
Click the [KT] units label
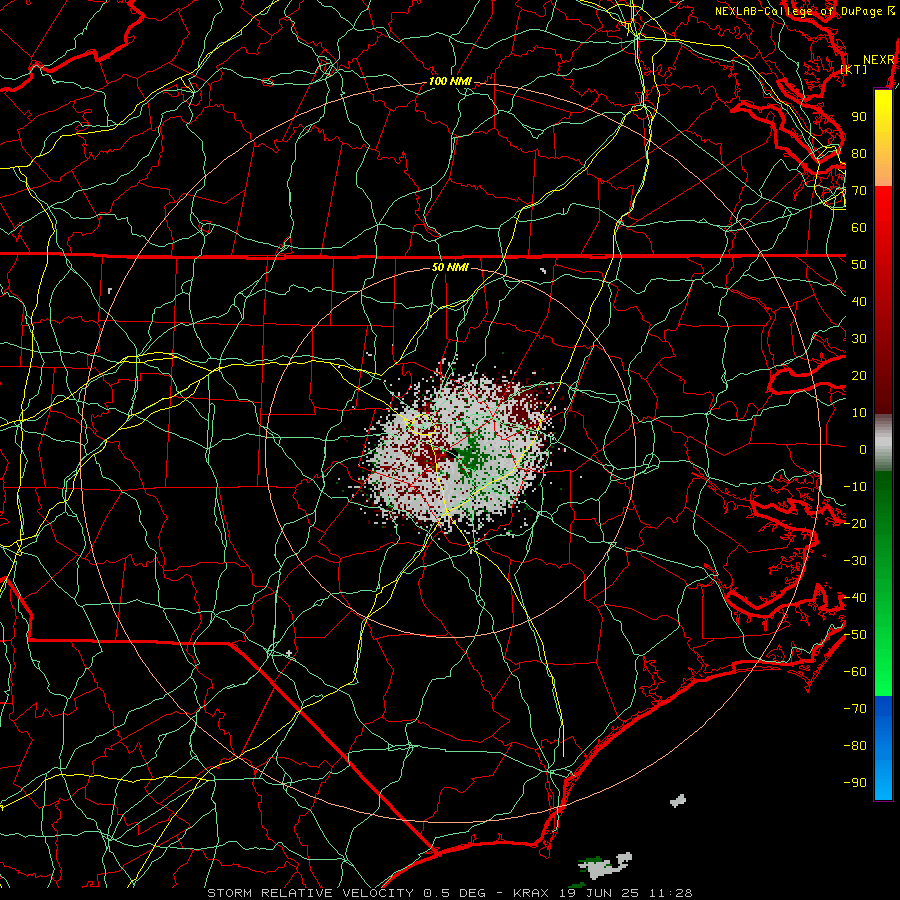(x=854, y=69)
